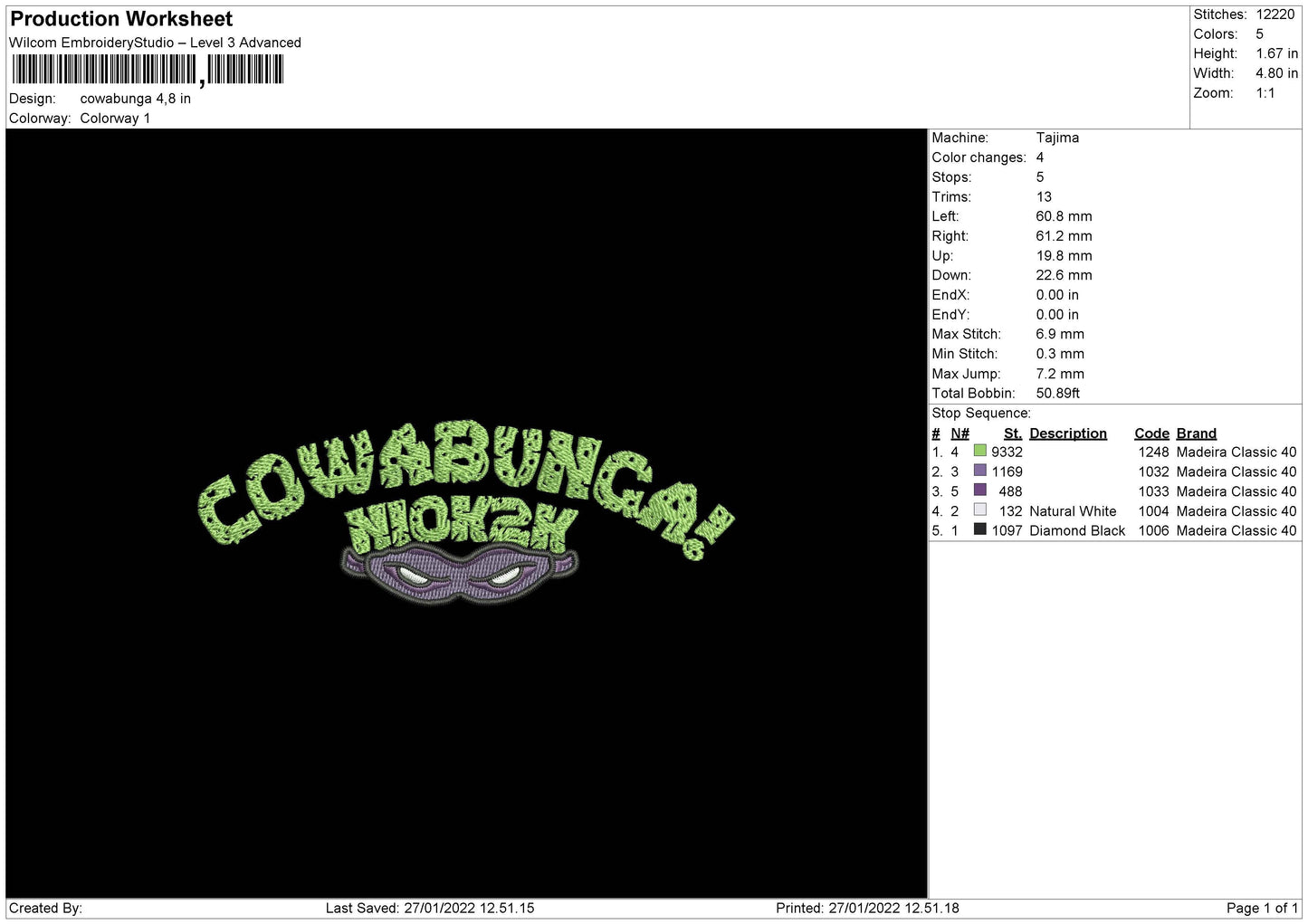Screen dimensions: 1308x924
Task: Click the Diamond Black thread swatch
Action: (979, 529)
